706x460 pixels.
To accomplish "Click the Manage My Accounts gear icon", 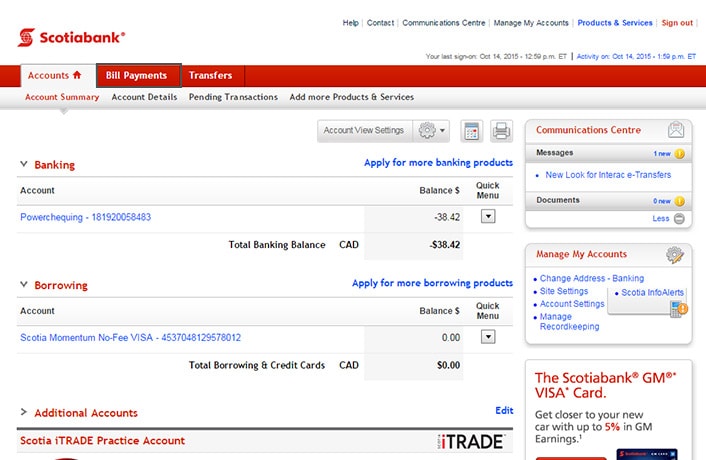I will coord(676,255).
